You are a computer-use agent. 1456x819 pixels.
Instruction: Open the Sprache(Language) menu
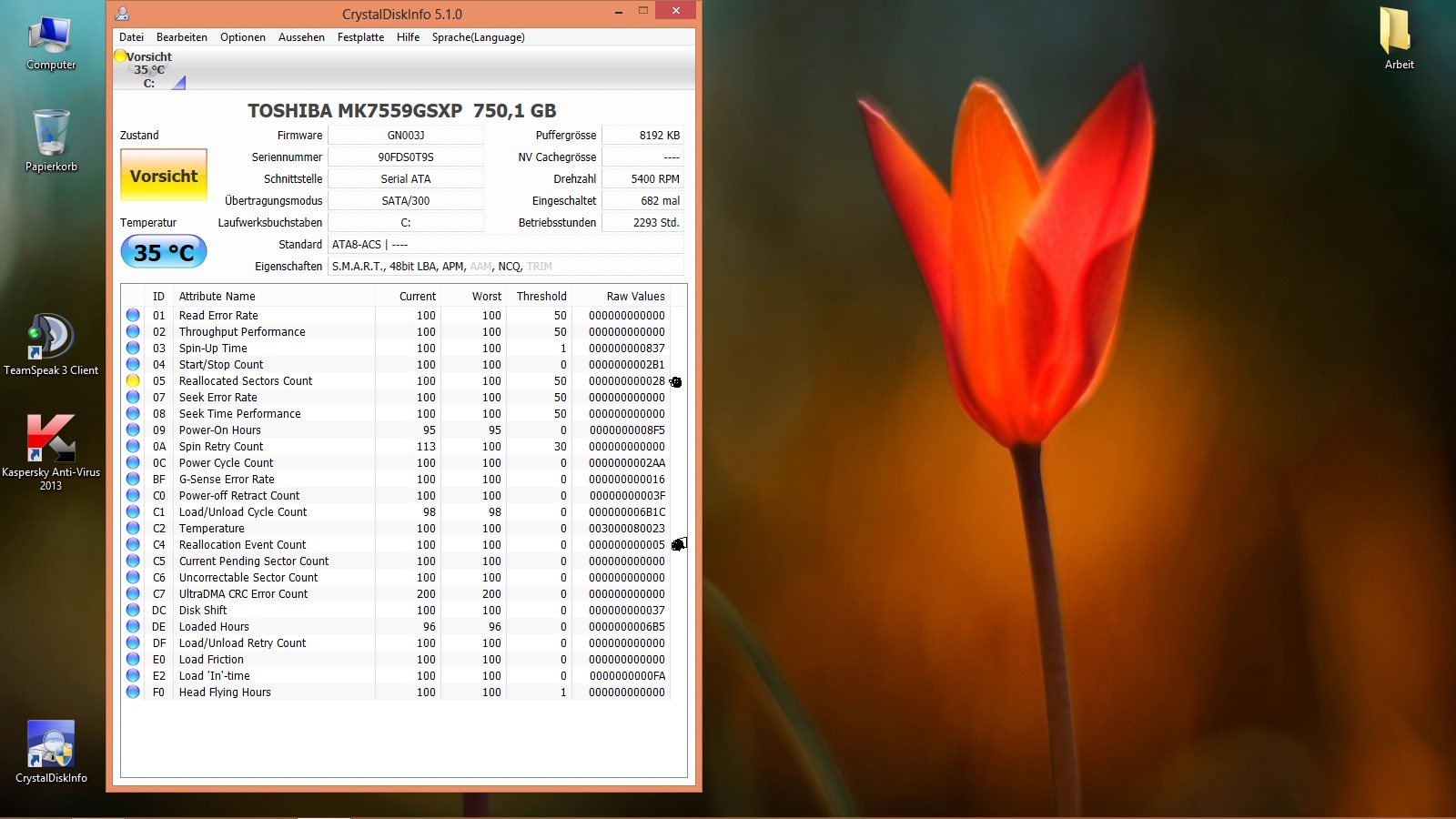pyautogui.click(x=478, y=37)
